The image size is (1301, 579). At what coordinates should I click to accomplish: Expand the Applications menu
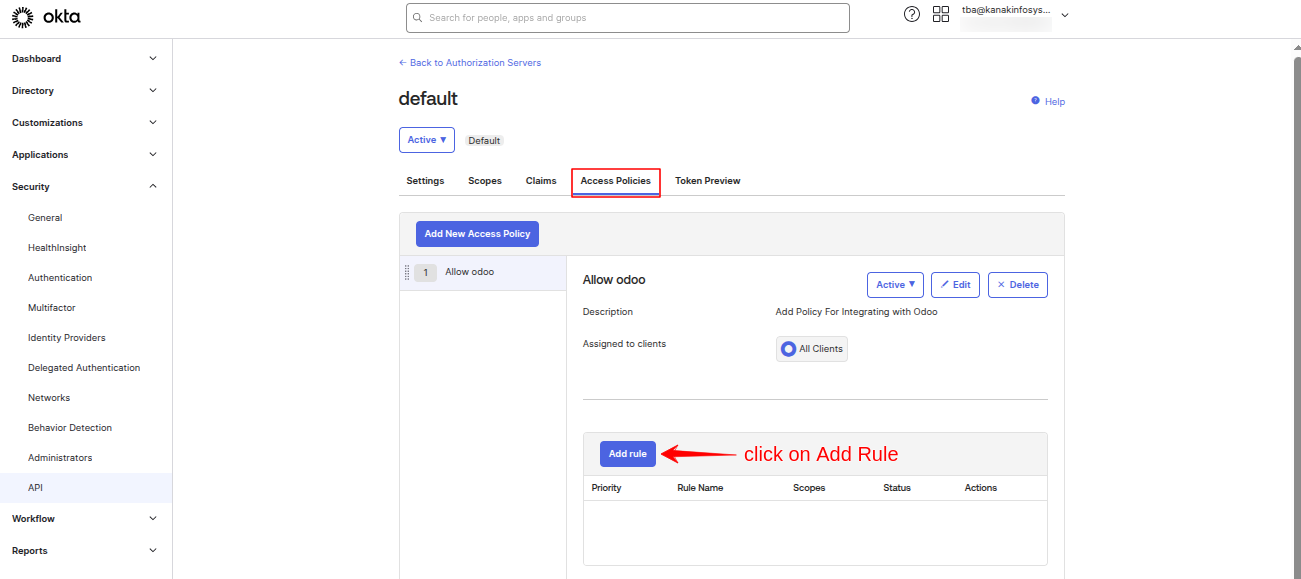point(85,155)
